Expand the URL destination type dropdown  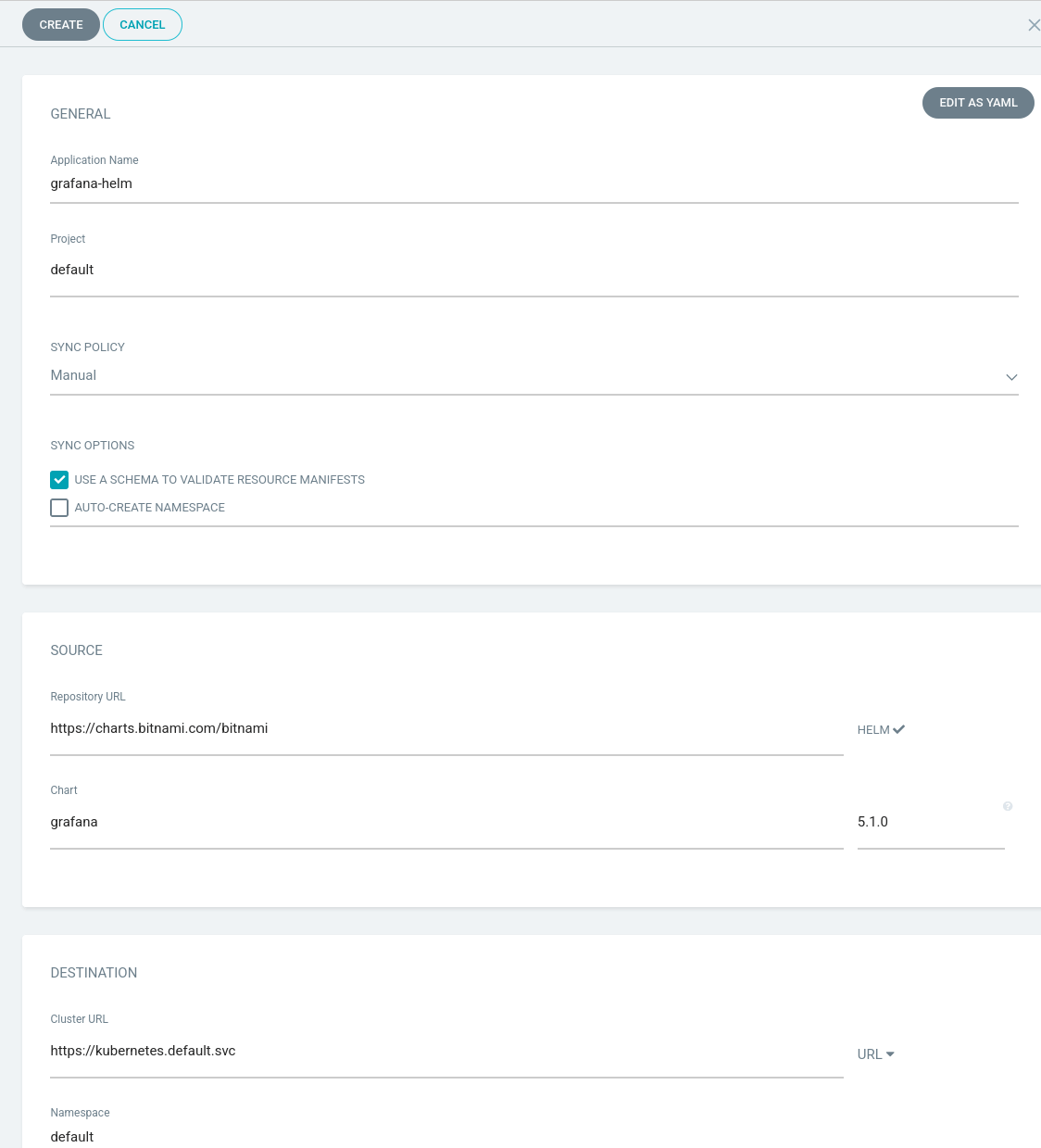click(875, 1053)
